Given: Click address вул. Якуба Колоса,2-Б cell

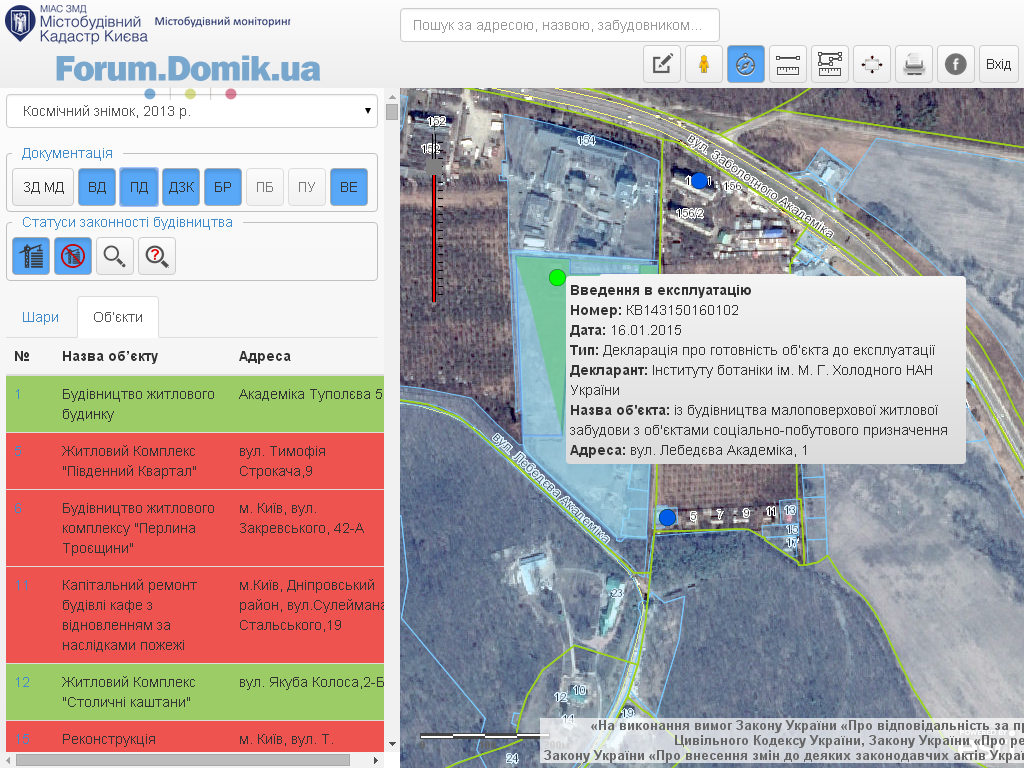Looking at the screenshot, I should tap(311, 682).
